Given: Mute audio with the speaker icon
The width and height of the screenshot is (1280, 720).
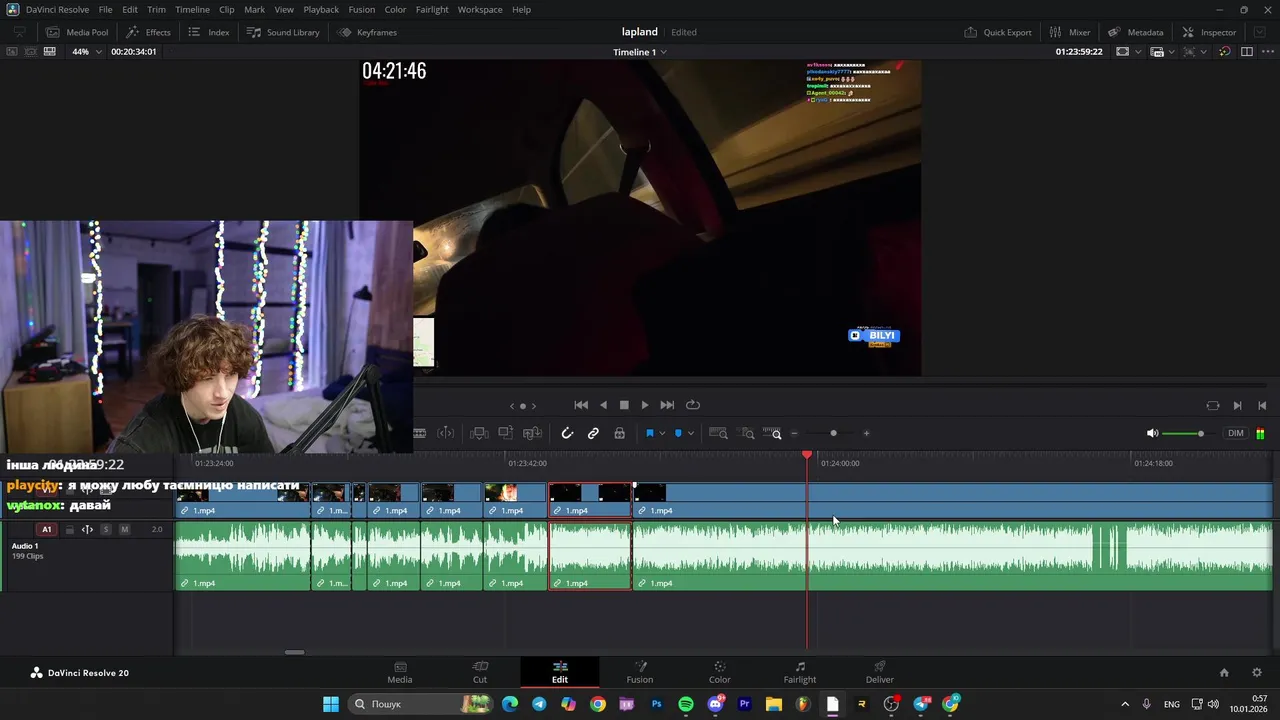Looking at the screenshot, I should 1152,433.
